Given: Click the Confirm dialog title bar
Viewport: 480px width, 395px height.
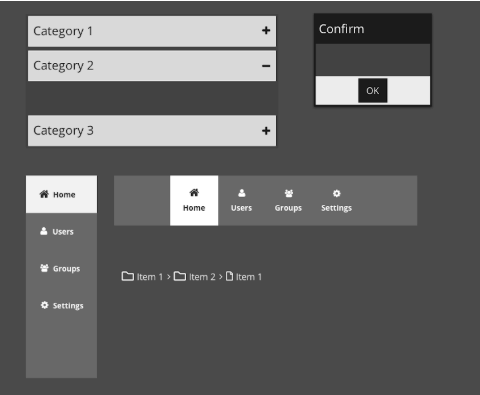Looking at the screenshot, I should point(373,29).
